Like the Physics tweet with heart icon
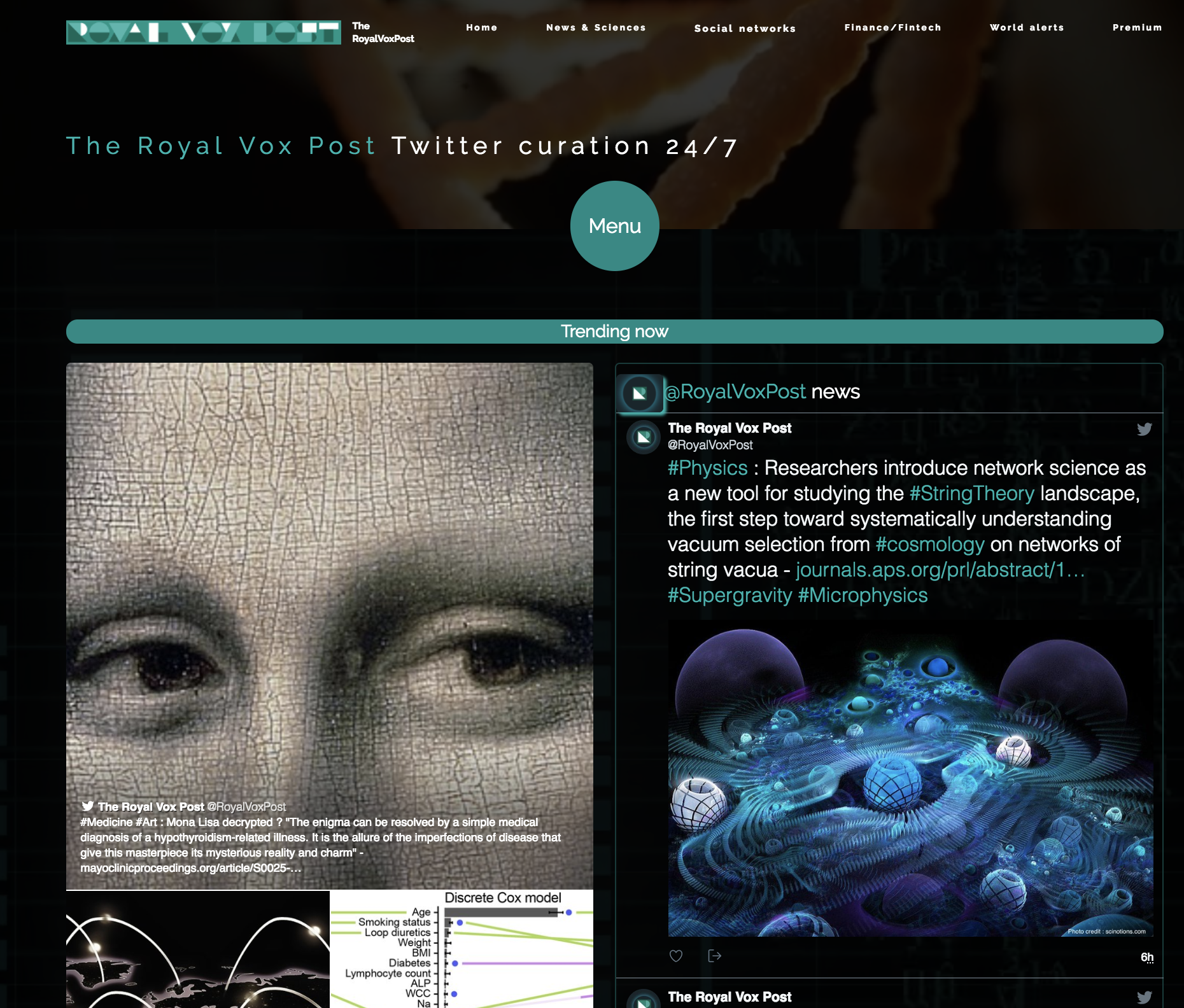The width and height of the screenshot is (1184, 1008). [x=675, y=956]
